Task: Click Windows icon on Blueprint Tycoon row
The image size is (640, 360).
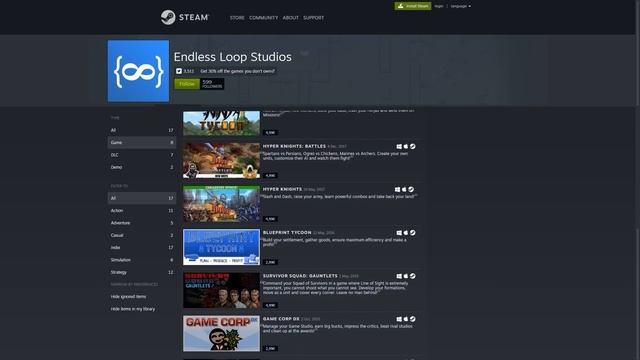Action: point(399,233)
